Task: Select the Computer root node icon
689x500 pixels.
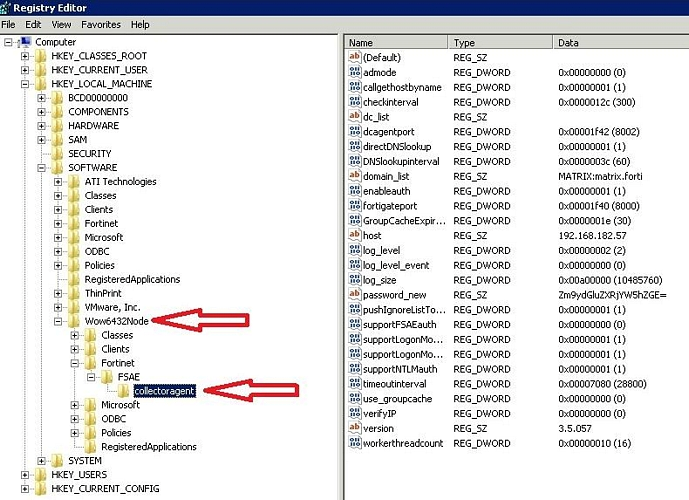Action: (25, 42)
